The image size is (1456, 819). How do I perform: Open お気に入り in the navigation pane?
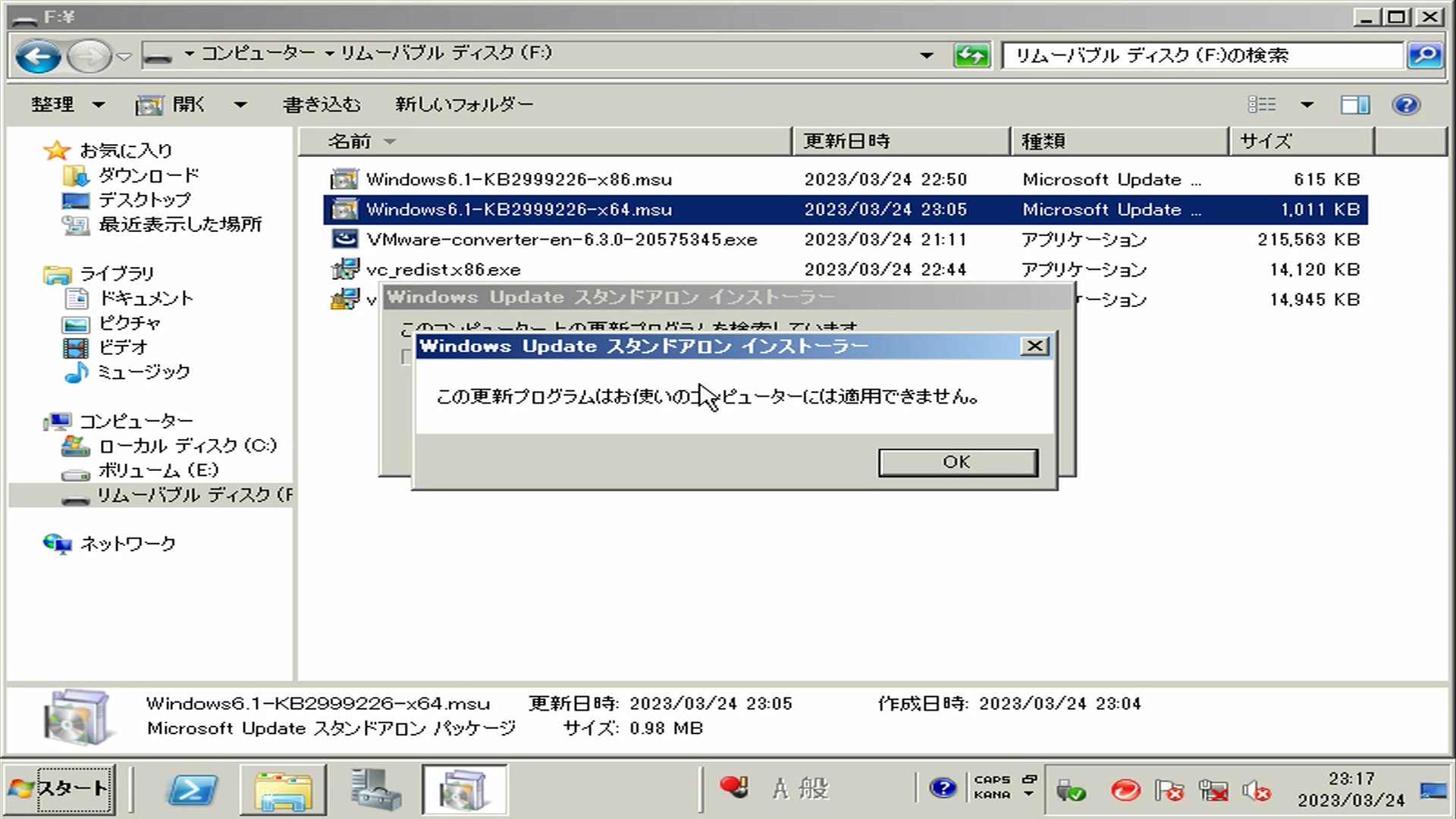pos(126,150)
